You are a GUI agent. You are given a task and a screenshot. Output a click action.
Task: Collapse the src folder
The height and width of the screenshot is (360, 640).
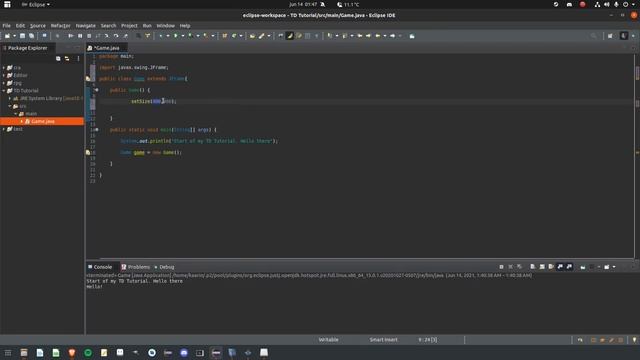(10, 106)
